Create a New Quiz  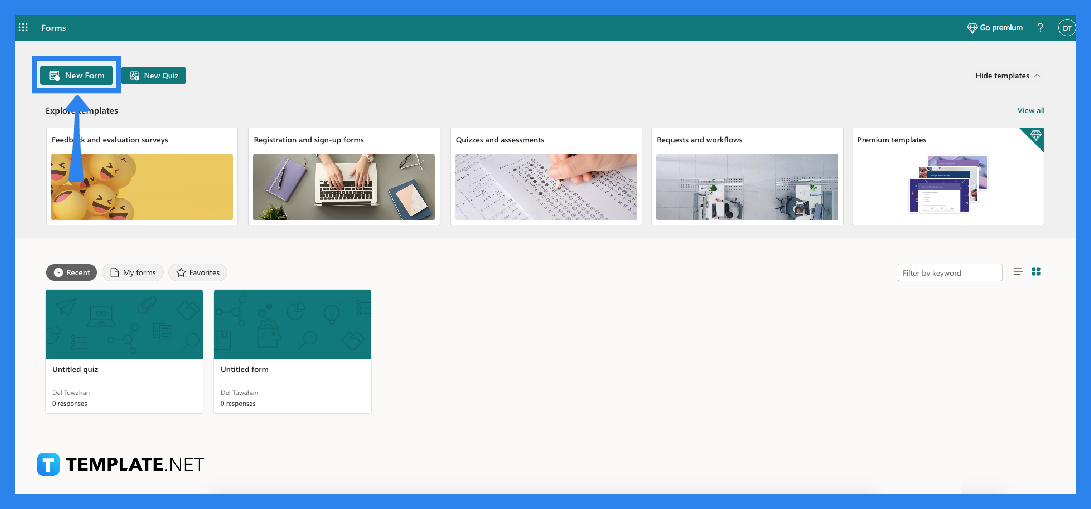(x=154, y=75)
